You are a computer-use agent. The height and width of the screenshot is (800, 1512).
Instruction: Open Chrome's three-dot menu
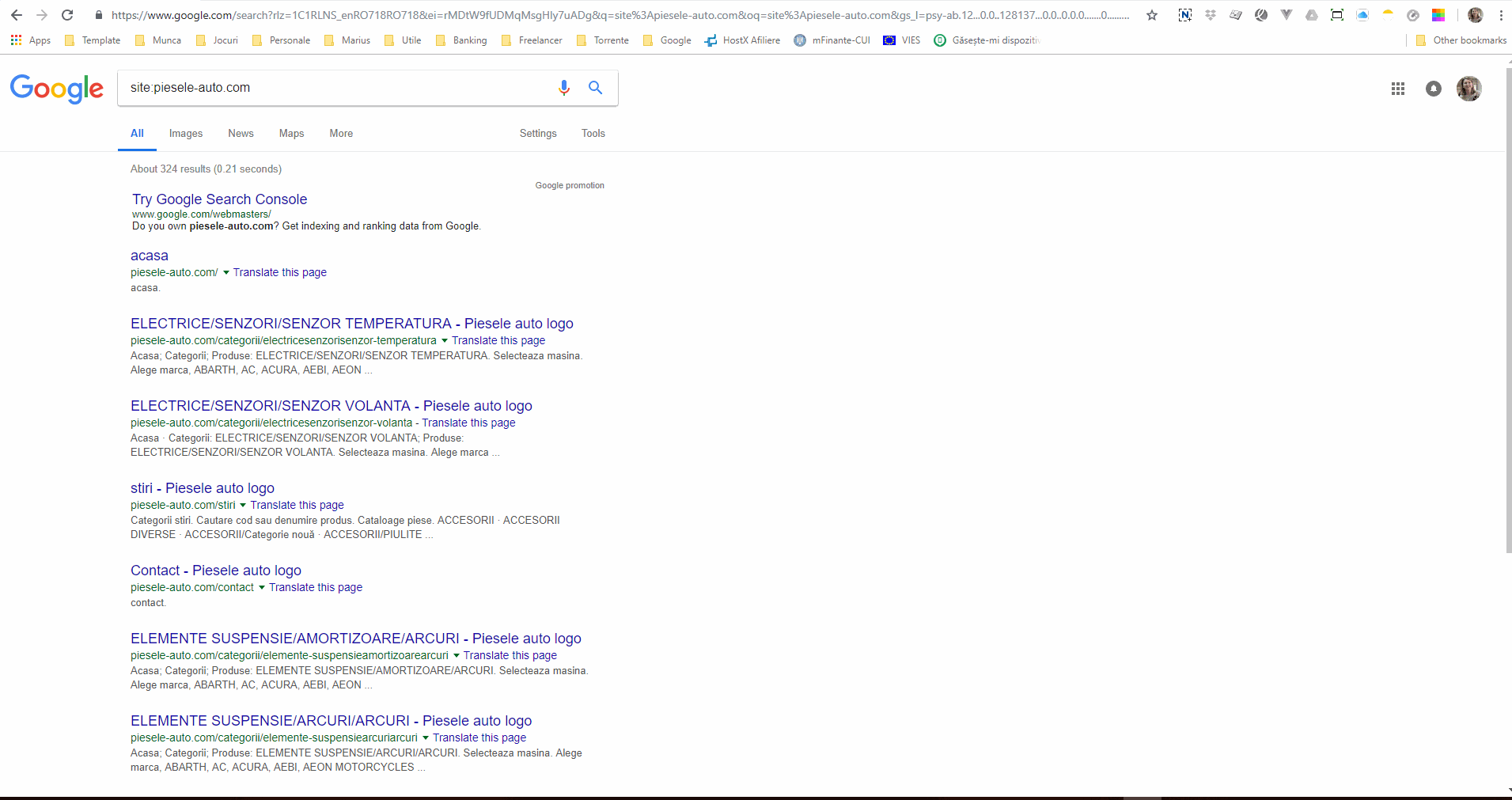coord(1501,15)
